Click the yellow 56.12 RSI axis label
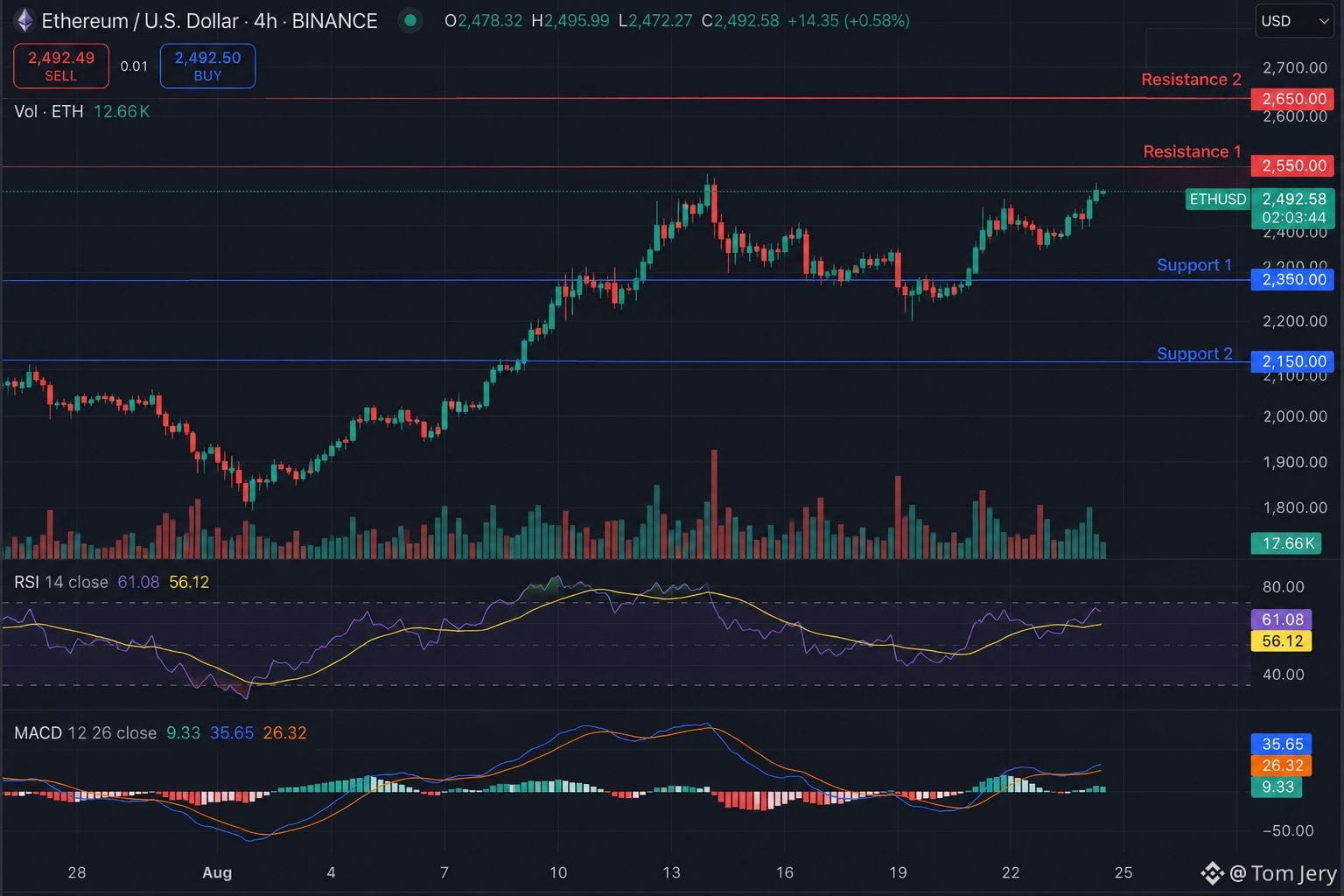The height and width of the screenshot is (896, 1344). point(1282,640)
